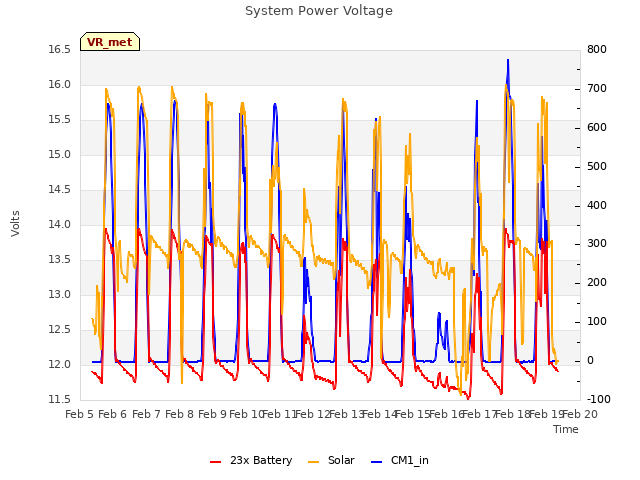Select the 'Solar' legend label

point(341,460)
